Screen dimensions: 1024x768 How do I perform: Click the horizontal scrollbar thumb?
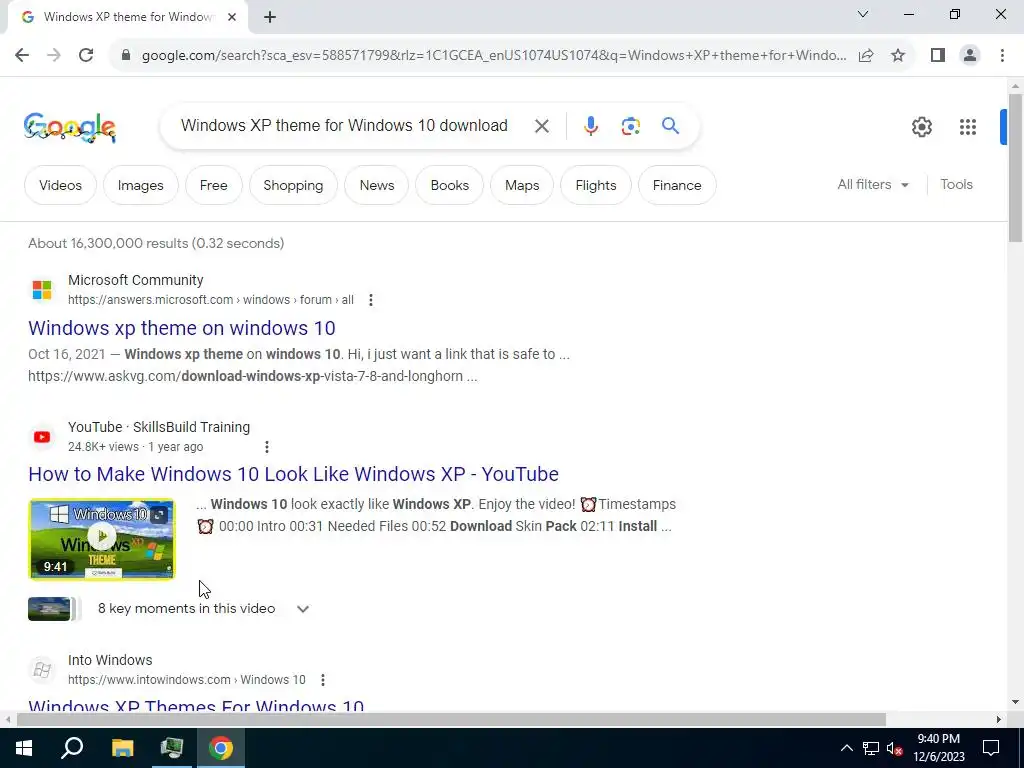click(x=451, y=720)
